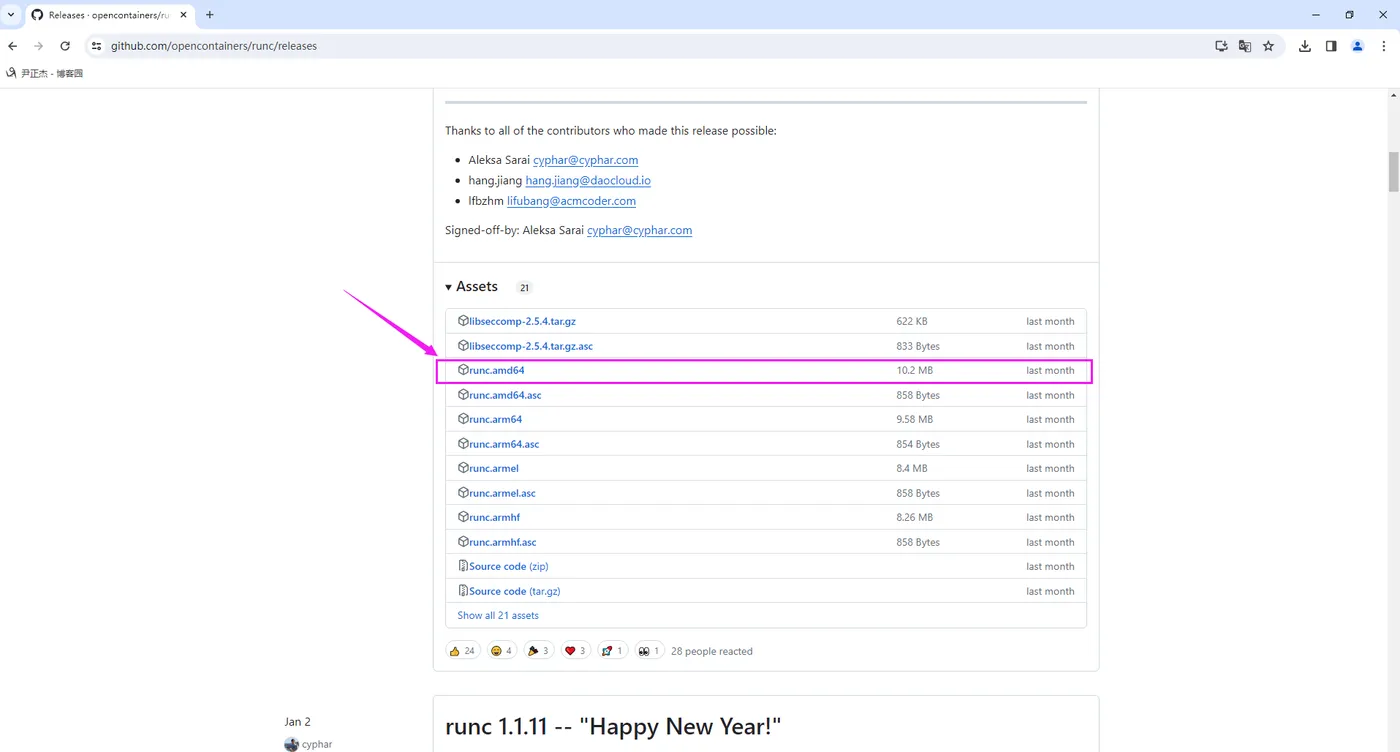Open a new browser tab
1400x752 pixels.
[x=210, y=15]
